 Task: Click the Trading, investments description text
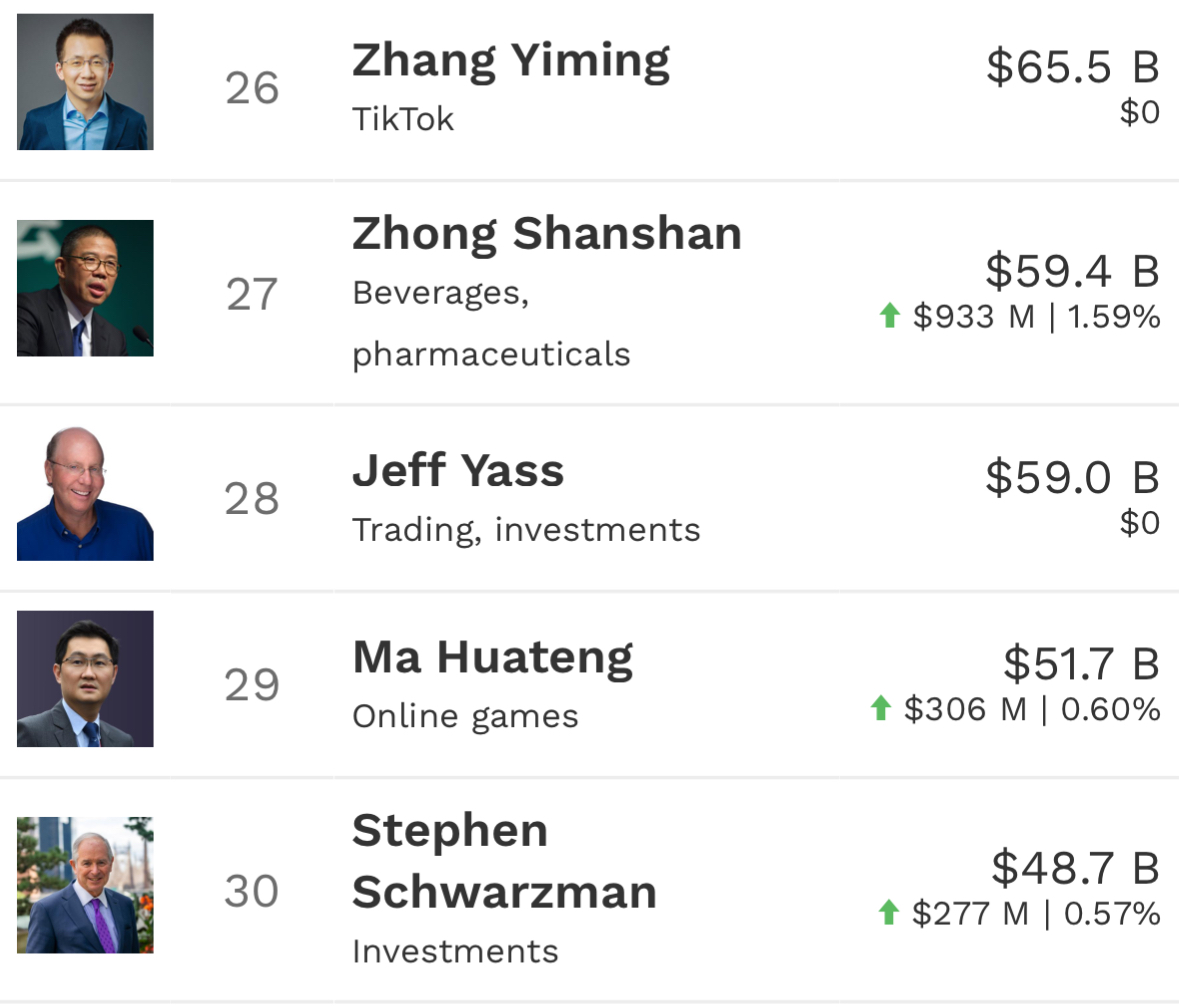pos(526,530)
